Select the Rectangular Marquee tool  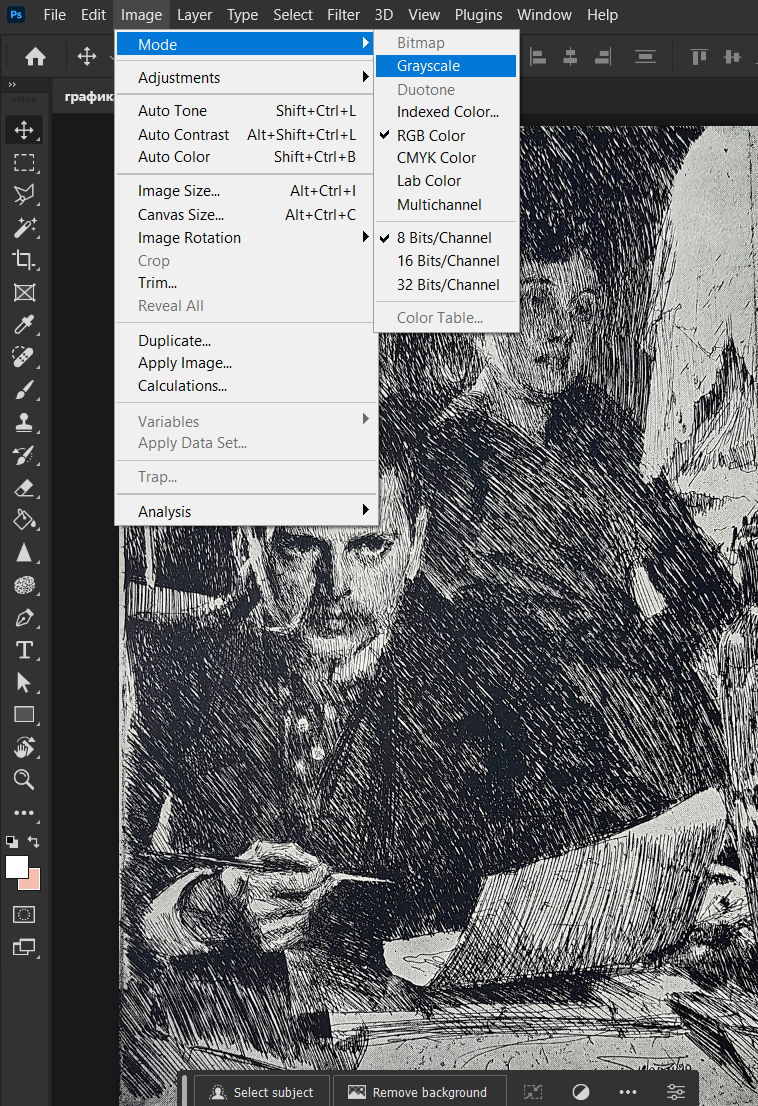24,163
